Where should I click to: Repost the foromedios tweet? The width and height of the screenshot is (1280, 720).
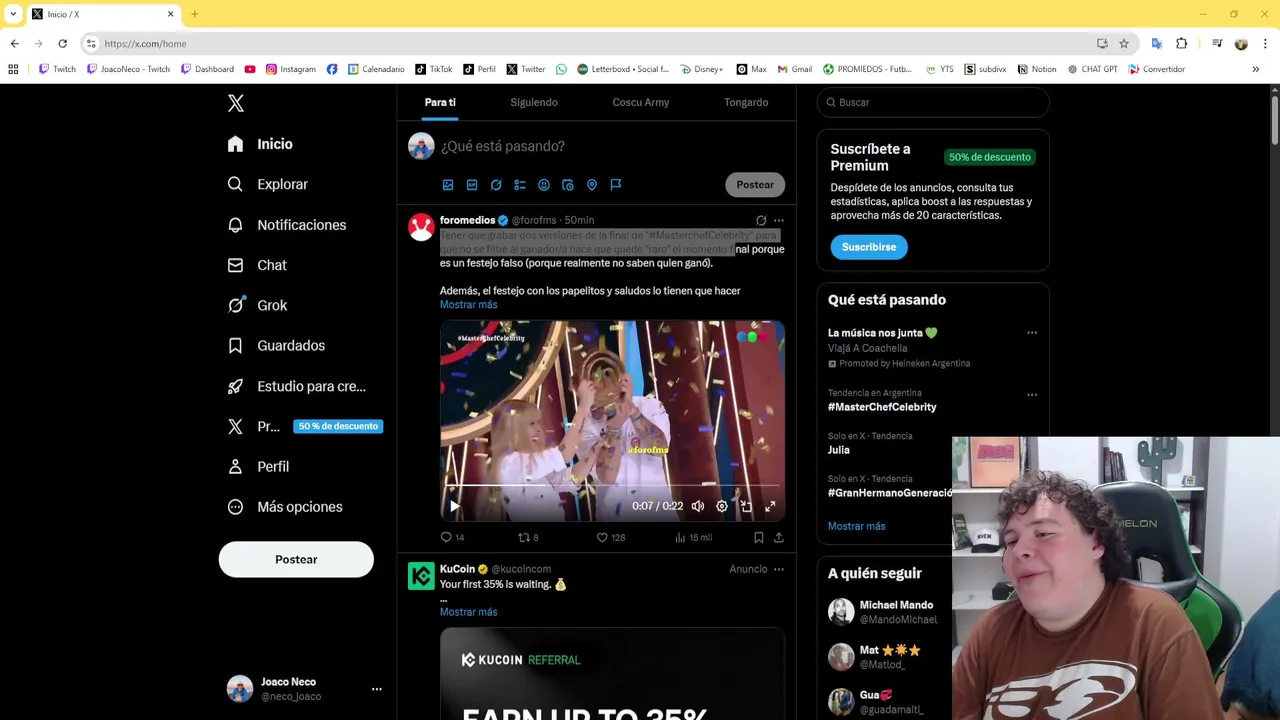click(x=528, y=537)
